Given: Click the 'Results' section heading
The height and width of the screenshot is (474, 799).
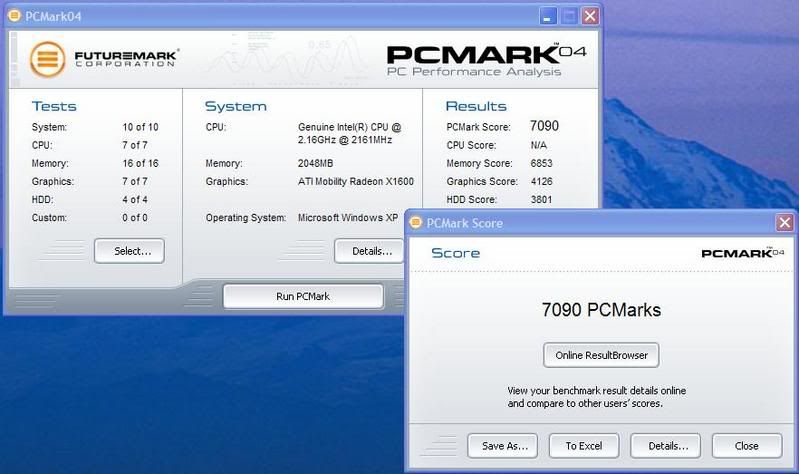Looking at the screenshot, I should (476, 106).
